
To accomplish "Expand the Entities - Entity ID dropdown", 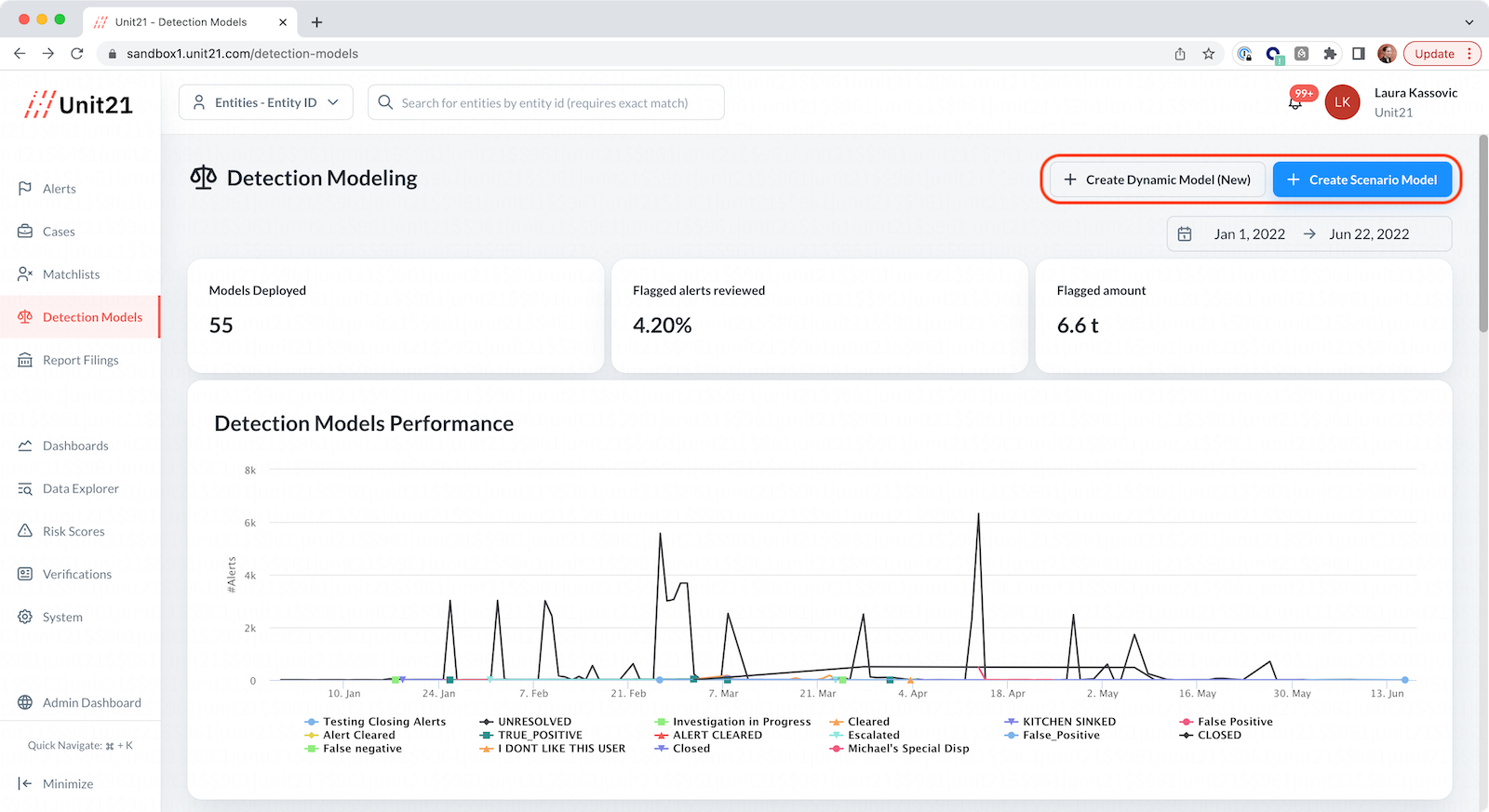I will 266,102.
